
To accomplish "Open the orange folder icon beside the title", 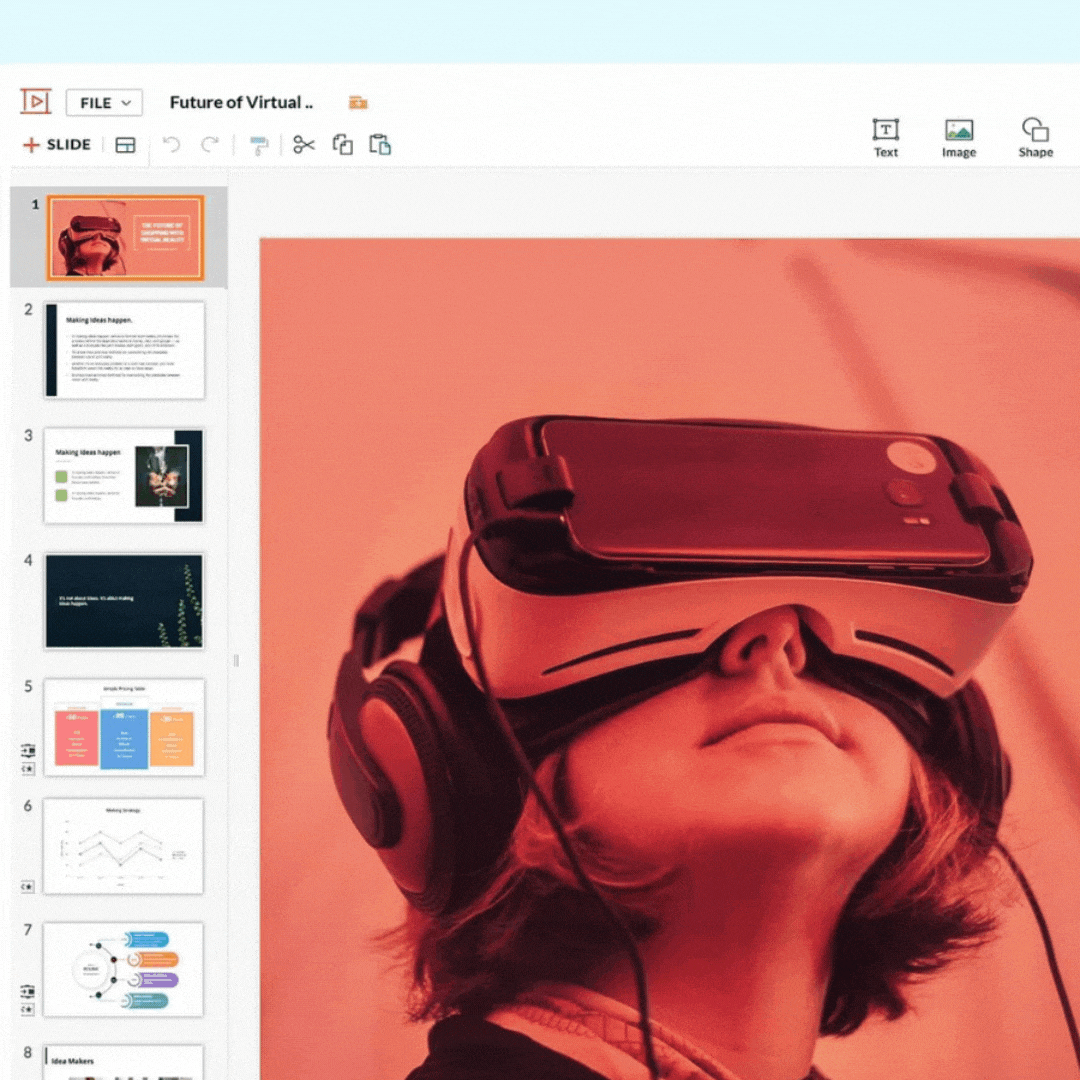I will (357, 103).
